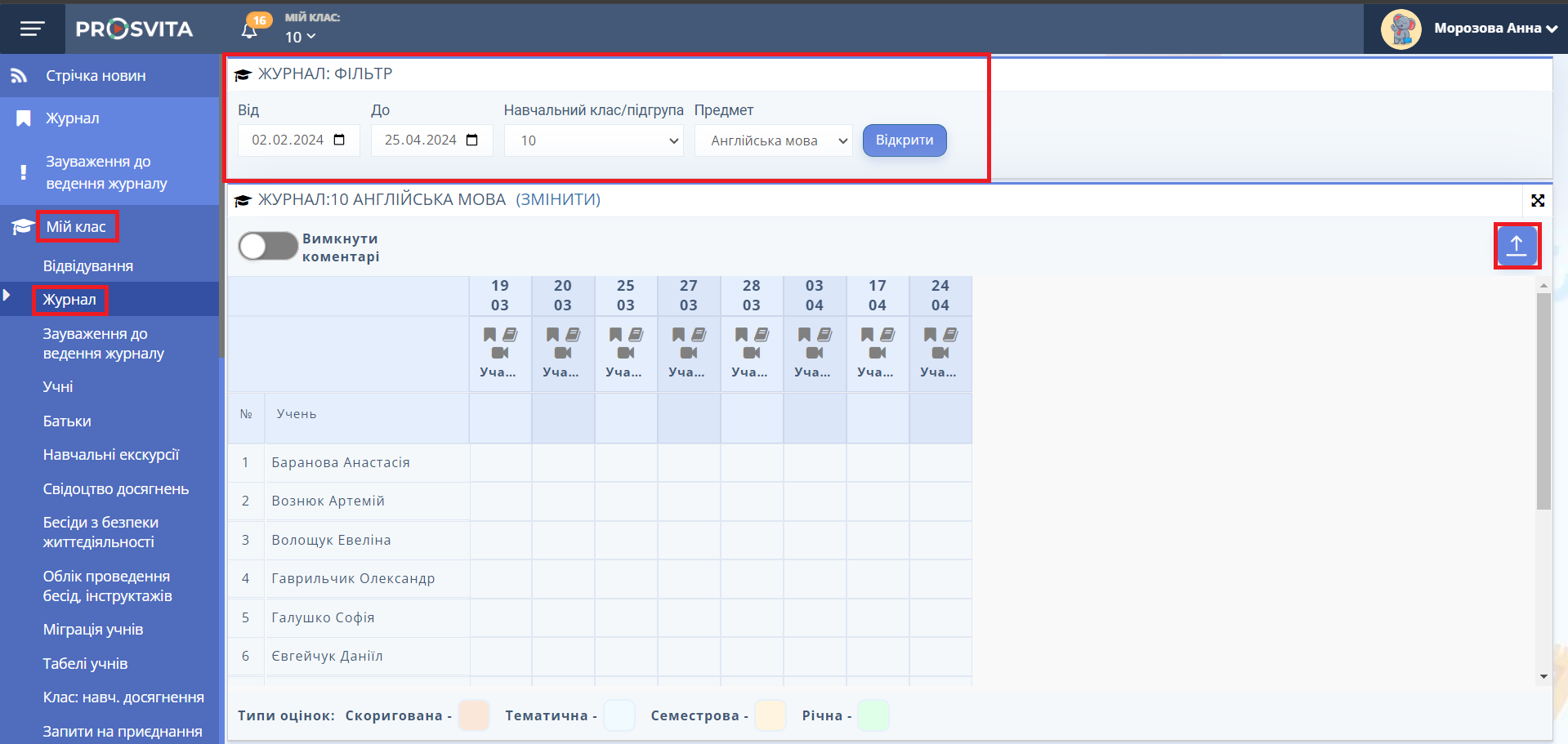Screen dimensions: 1568x744
Task: Click bookmark icon under the 19.03 column
Action: click(x=489, y=334)
